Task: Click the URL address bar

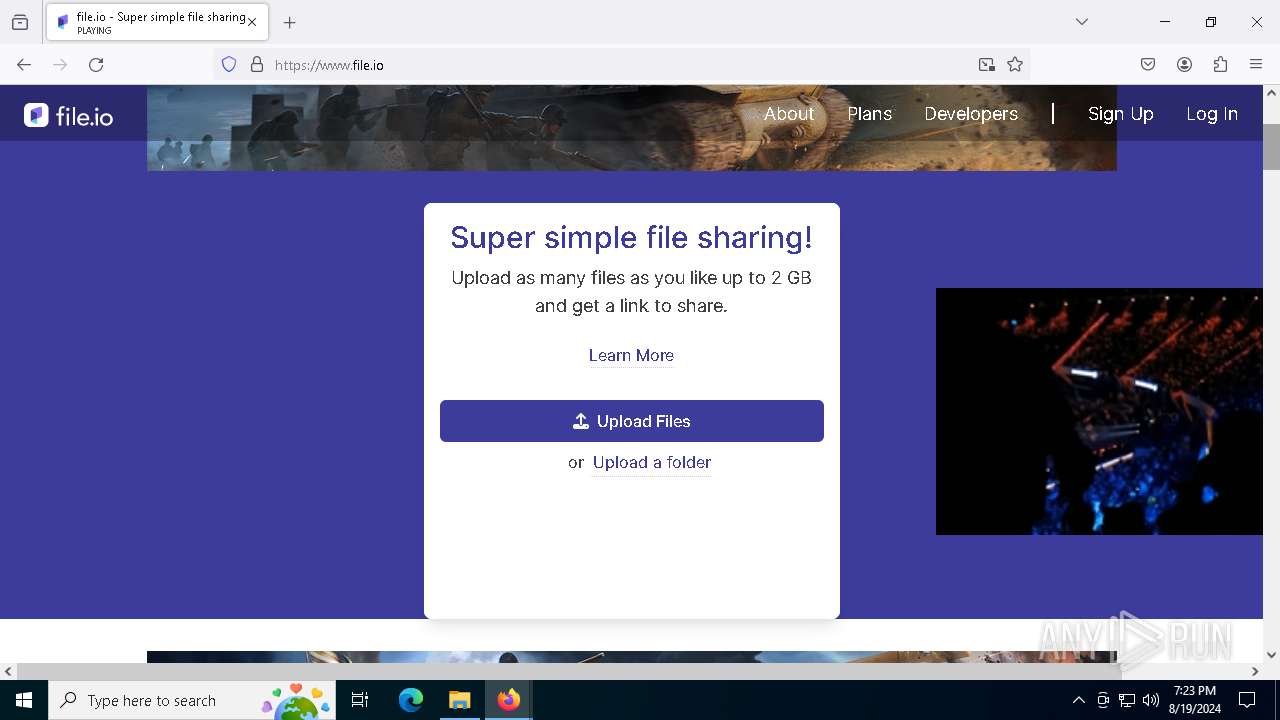Action: pyautogui.click(x=620, y=65)
